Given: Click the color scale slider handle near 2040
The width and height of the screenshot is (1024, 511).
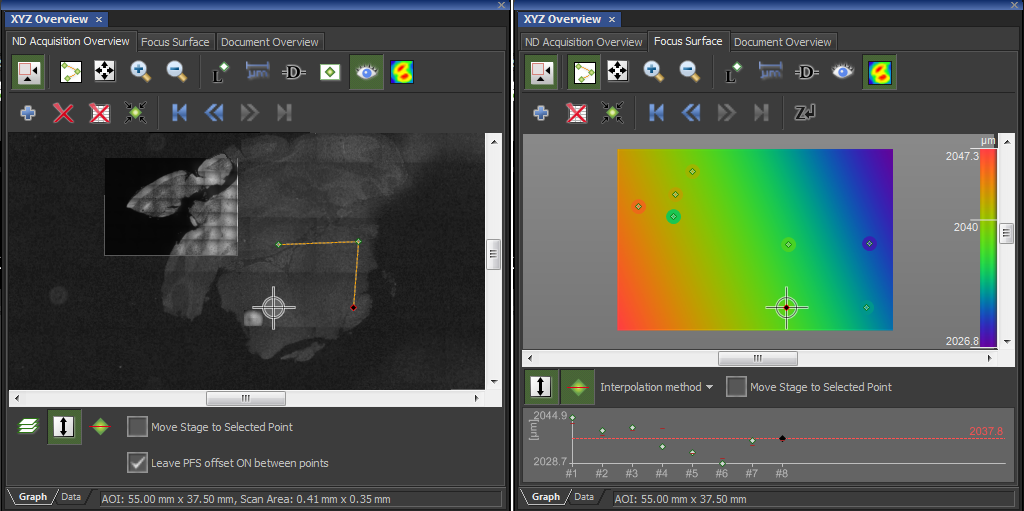Looking at the screenshot, I should click(1006, 233).
